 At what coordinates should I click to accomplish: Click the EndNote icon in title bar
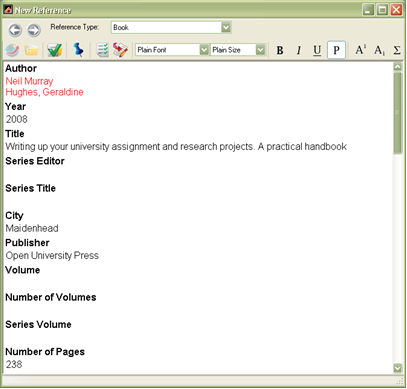pos(8,10)
